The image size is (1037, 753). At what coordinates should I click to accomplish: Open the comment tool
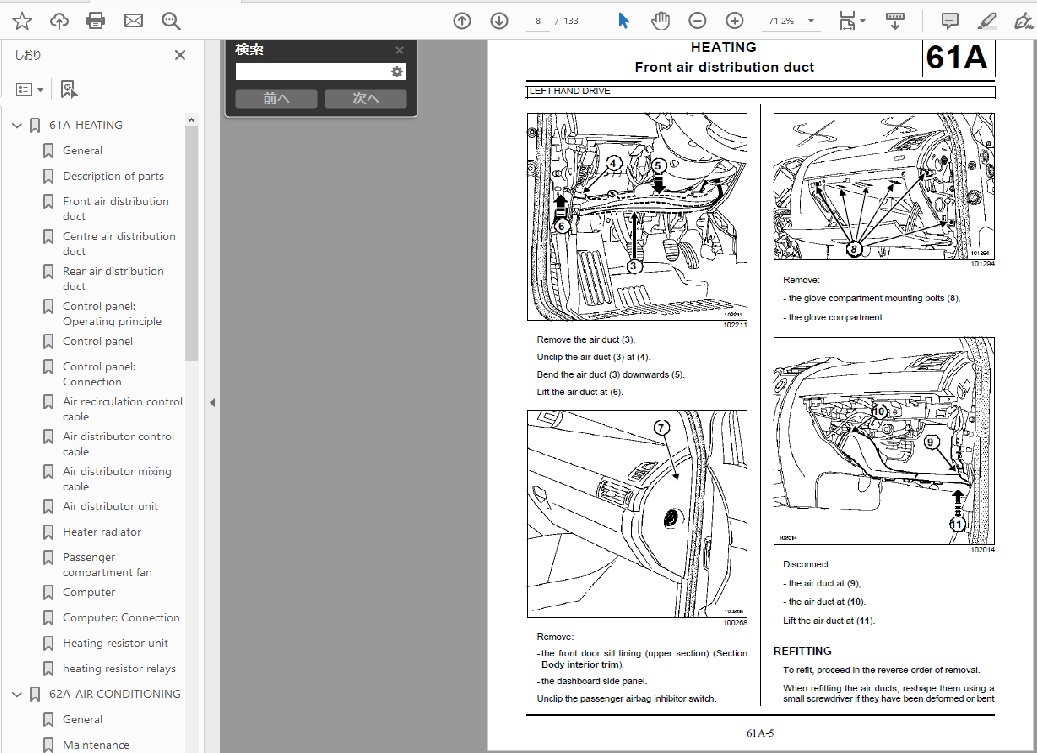tap(950, 21)
